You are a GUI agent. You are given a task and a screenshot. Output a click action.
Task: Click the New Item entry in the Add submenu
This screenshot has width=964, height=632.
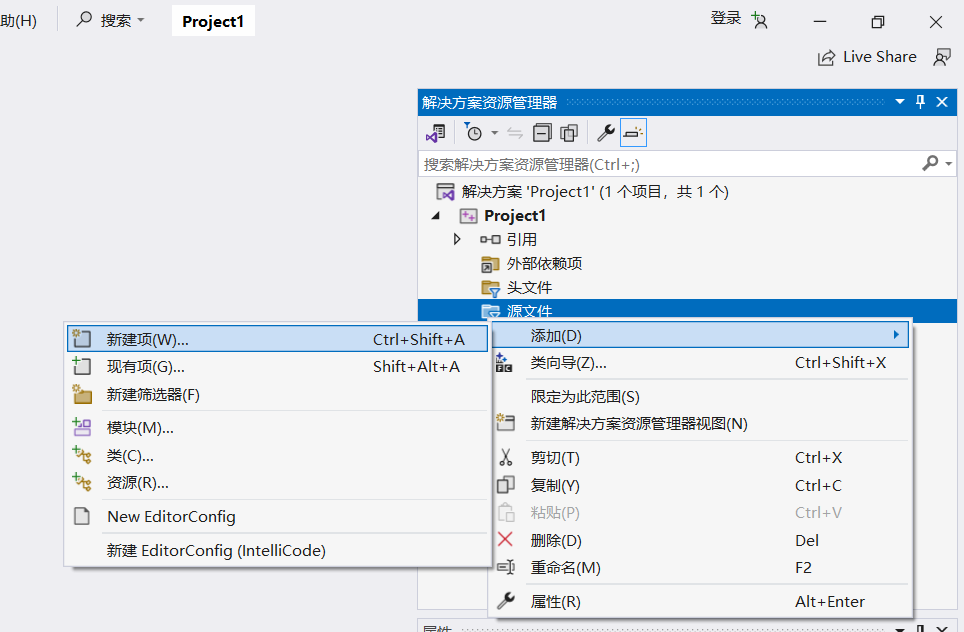277,339
